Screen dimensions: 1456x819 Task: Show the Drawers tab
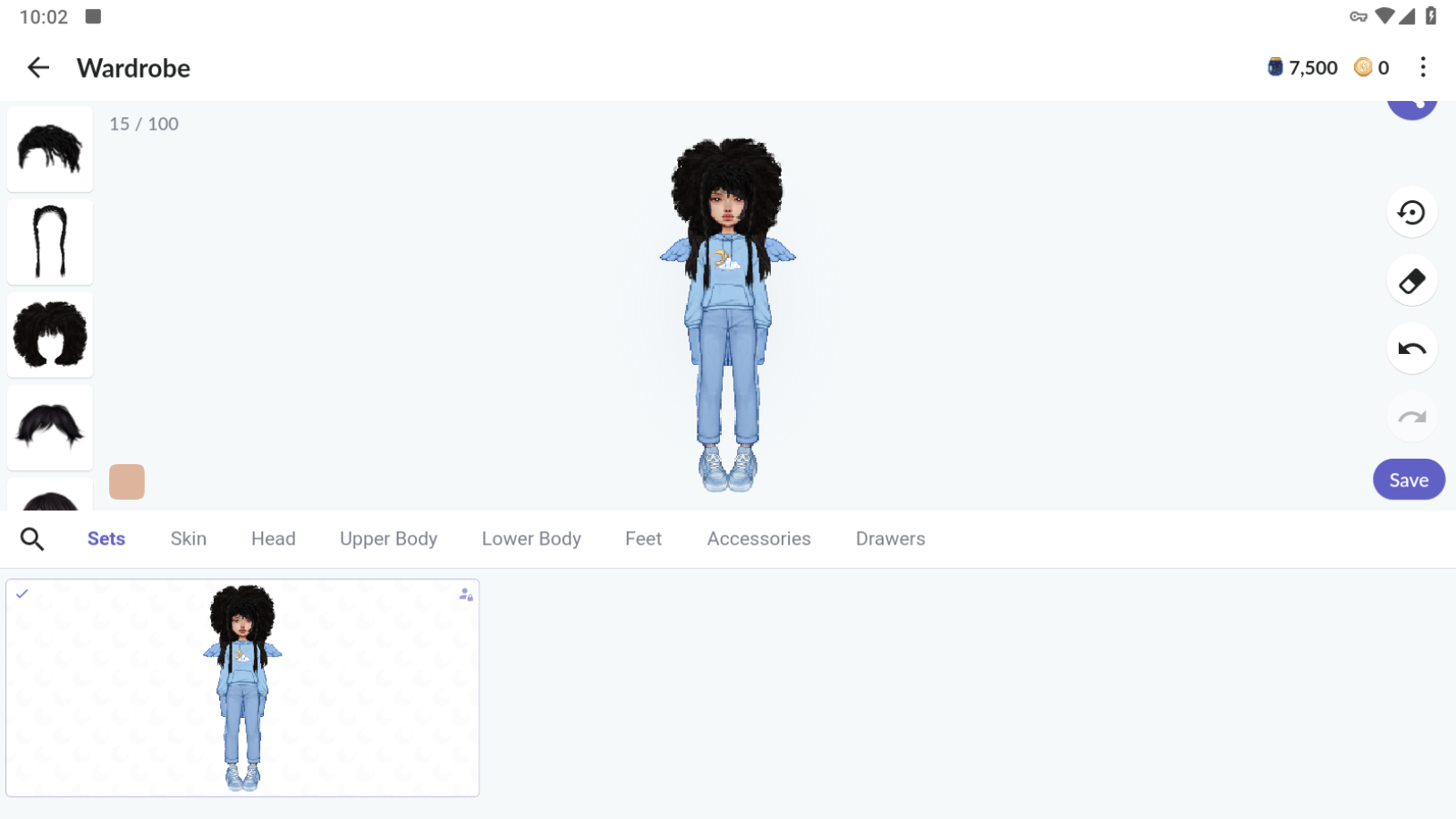click(890, 539)
